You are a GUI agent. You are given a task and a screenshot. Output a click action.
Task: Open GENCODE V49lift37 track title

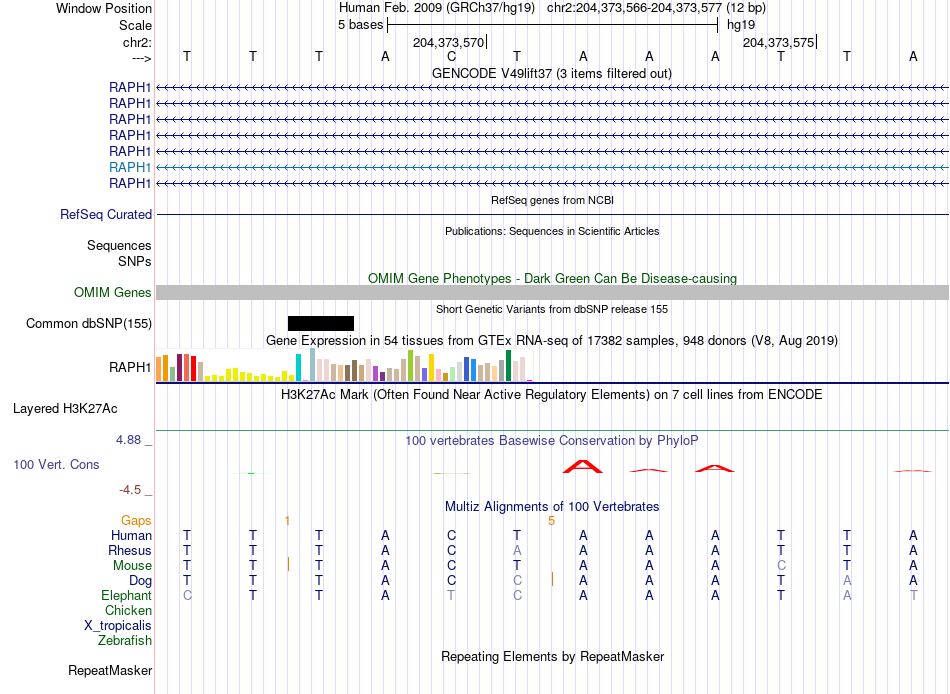coord(551,73)
